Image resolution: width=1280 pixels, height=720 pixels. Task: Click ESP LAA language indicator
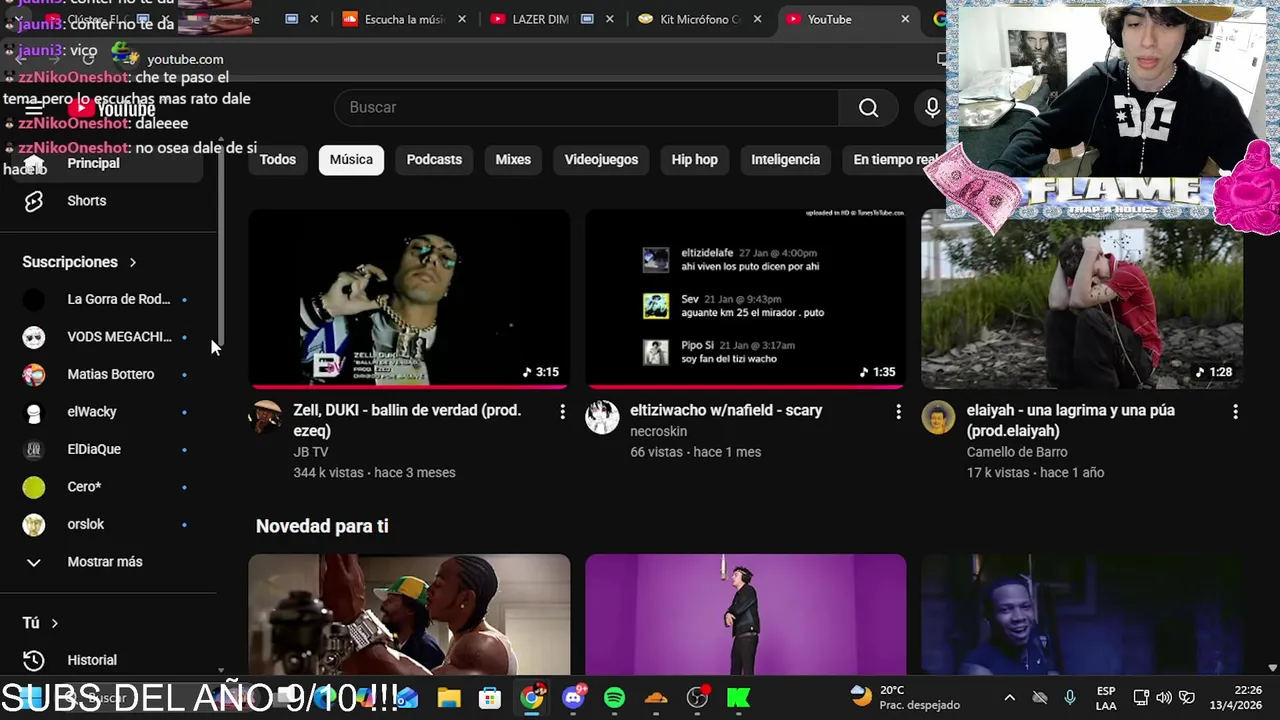[x=1106, y=697]
